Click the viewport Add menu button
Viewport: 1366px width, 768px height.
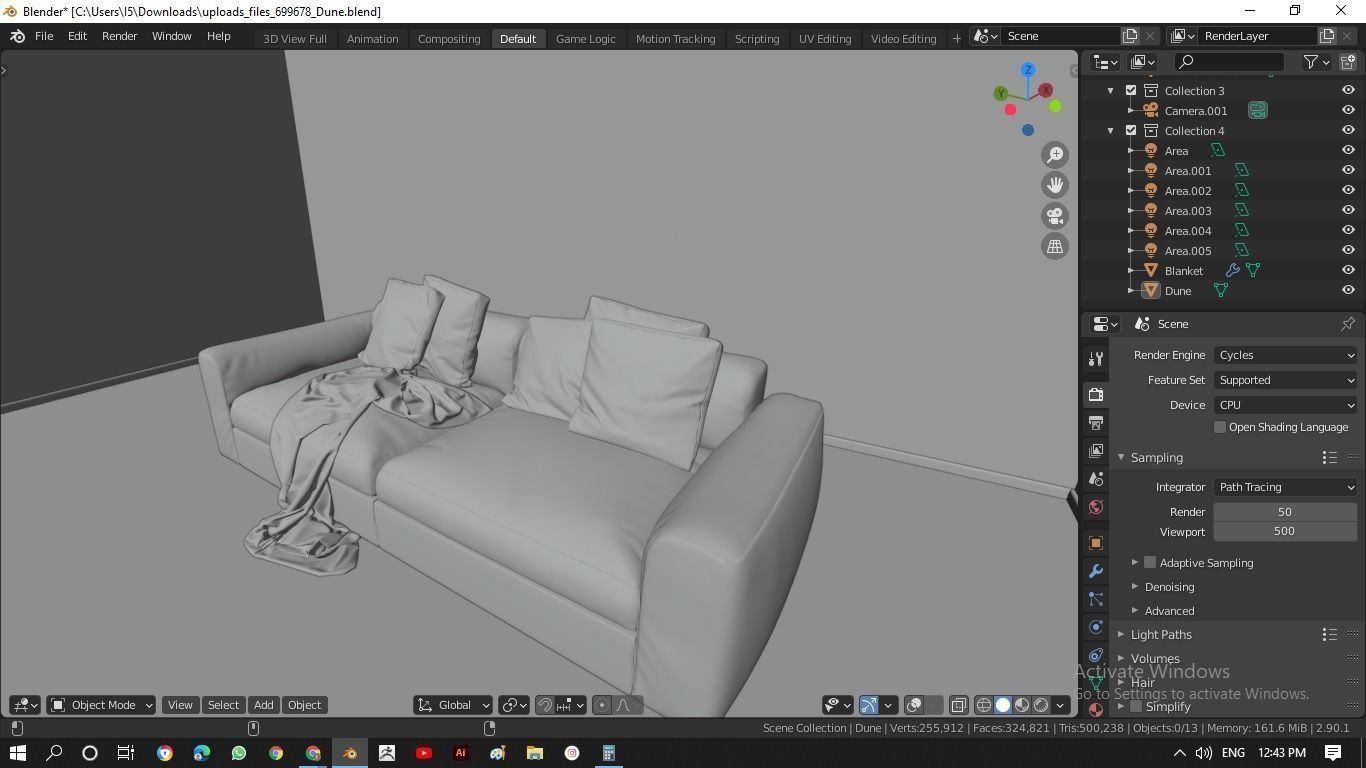tap(263, 705)
